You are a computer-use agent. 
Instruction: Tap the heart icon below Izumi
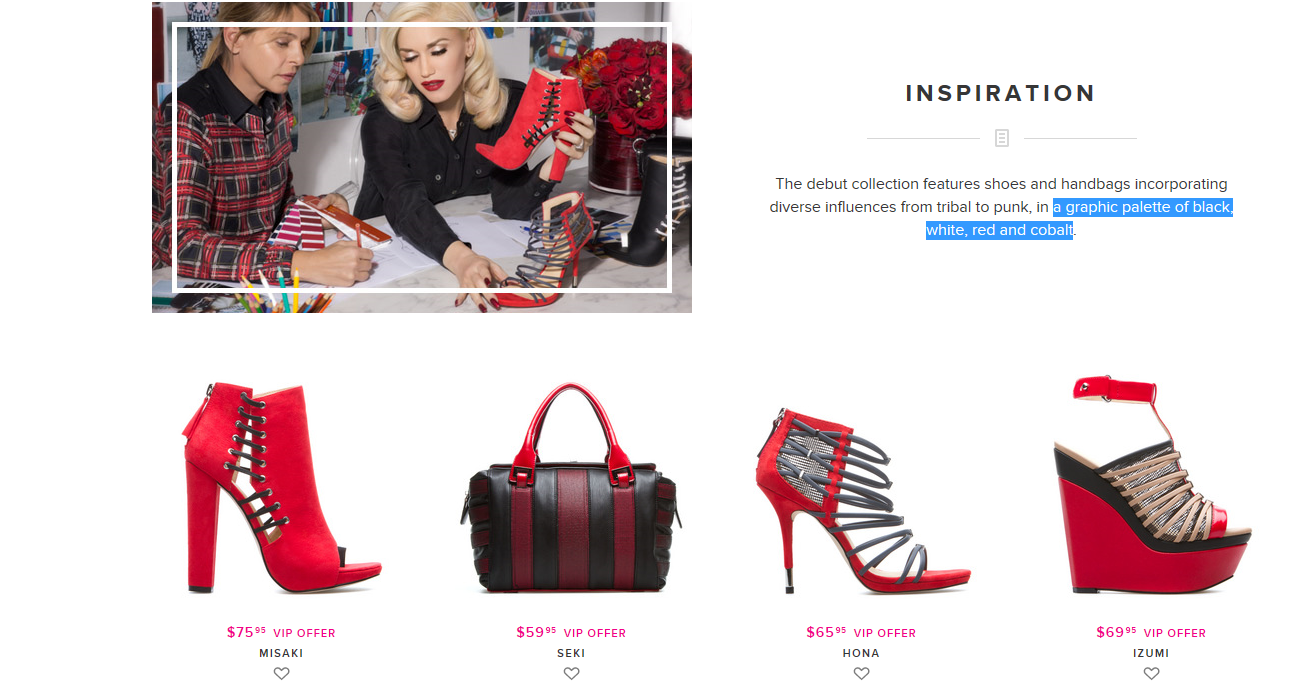[1151, 674]
